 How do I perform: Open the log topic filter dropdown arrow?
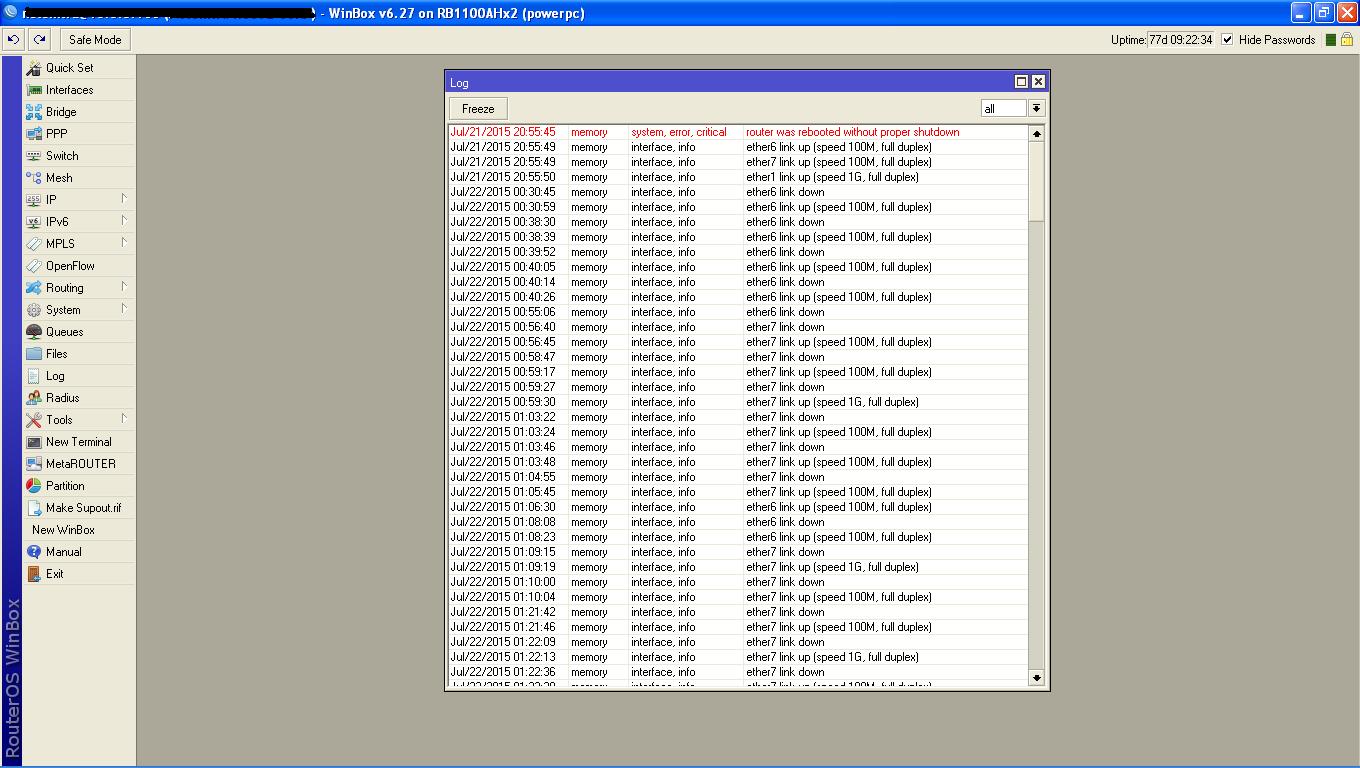click(x=1036, y=108)
